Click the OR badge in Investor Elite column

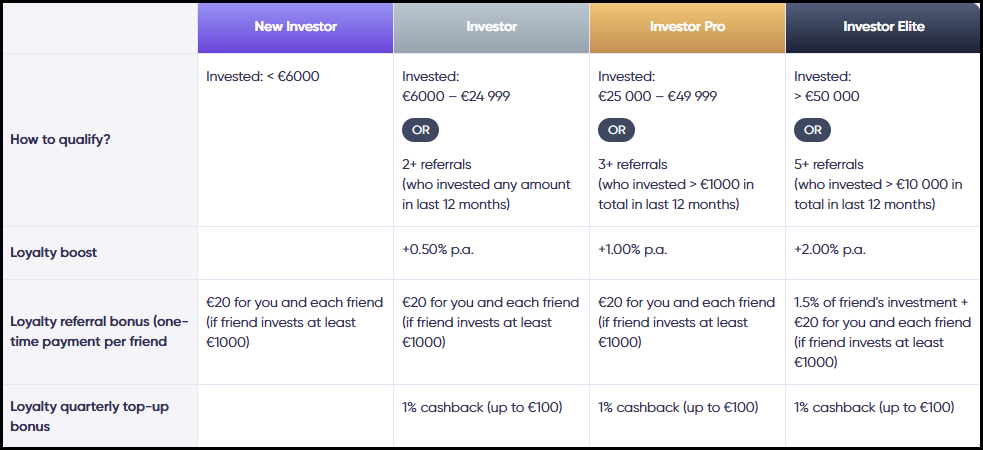812,130
